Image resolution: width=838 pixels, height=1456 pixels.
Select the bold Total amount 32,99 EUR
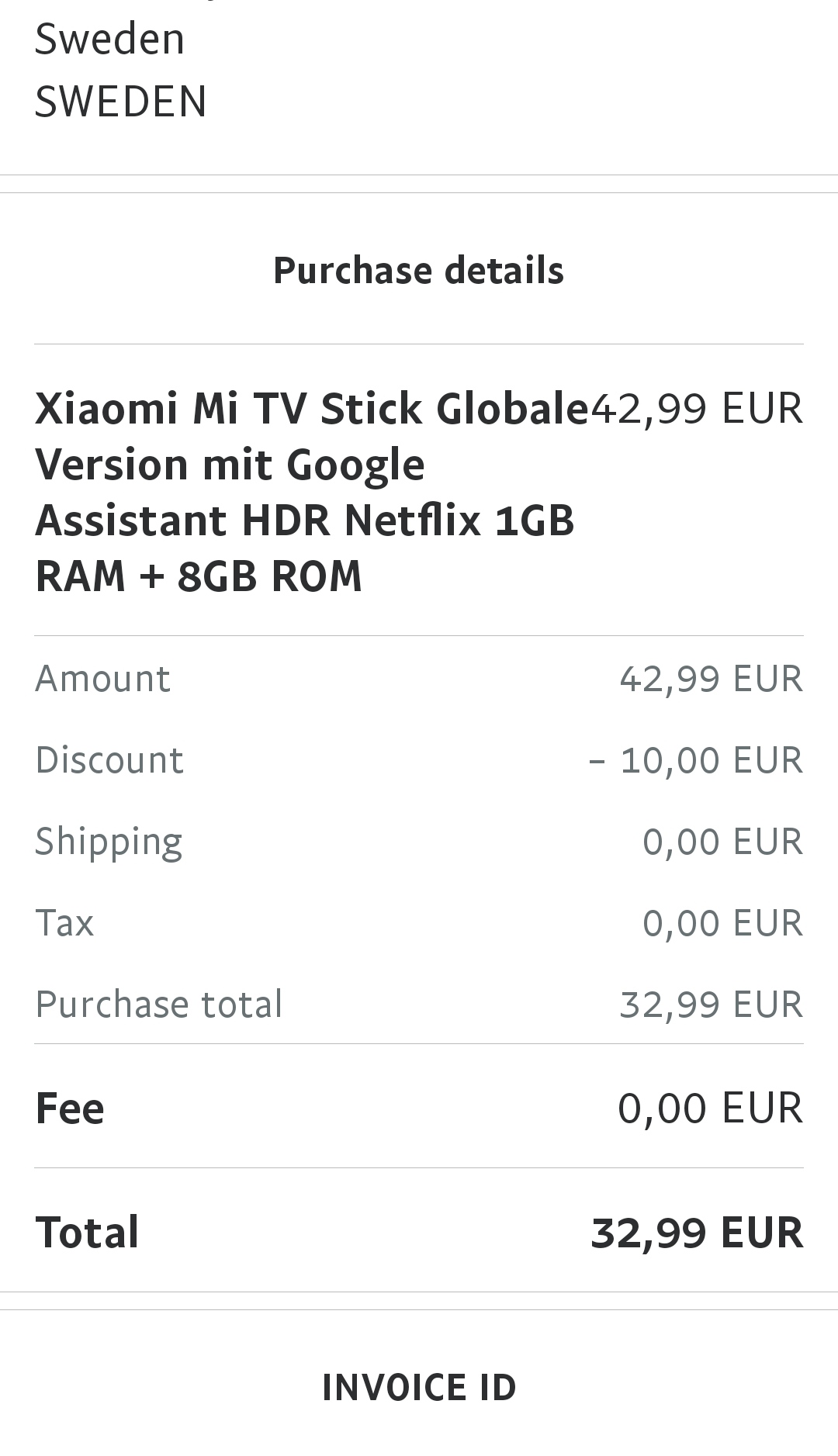pos(697,1233)
